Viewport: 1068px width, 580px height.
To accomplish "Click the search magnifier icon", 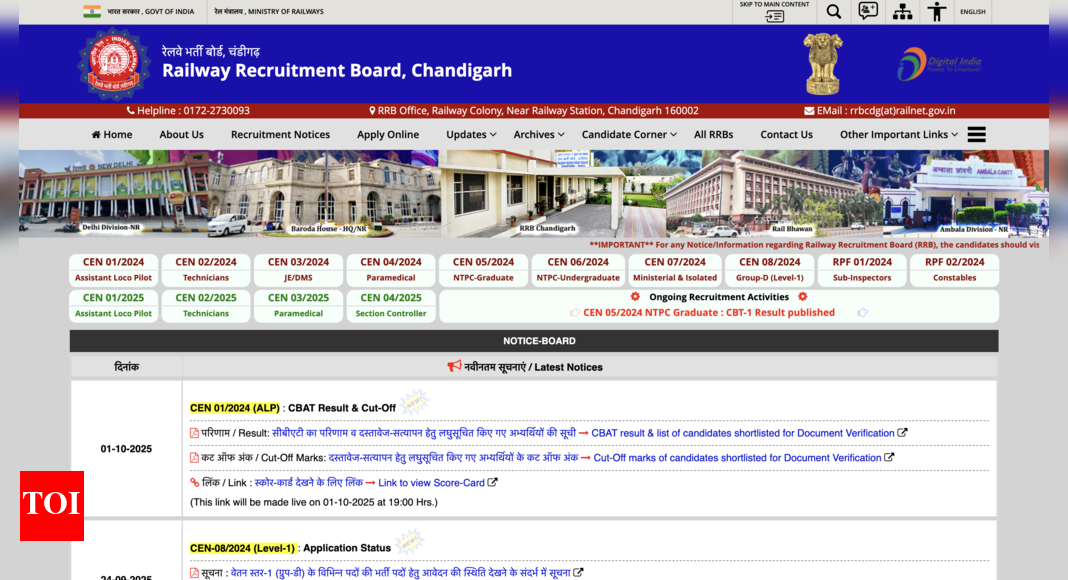I will [833, 12].
